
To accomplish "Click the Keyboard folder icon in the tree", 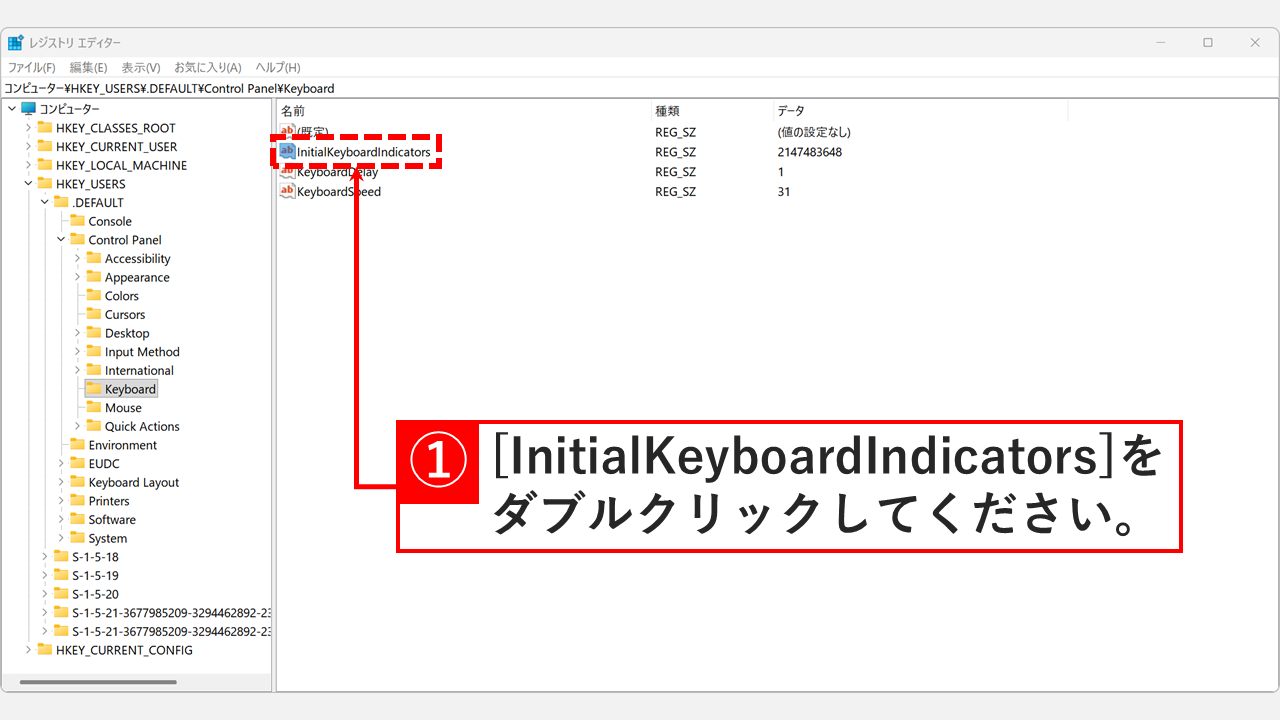I will (94, 388).
